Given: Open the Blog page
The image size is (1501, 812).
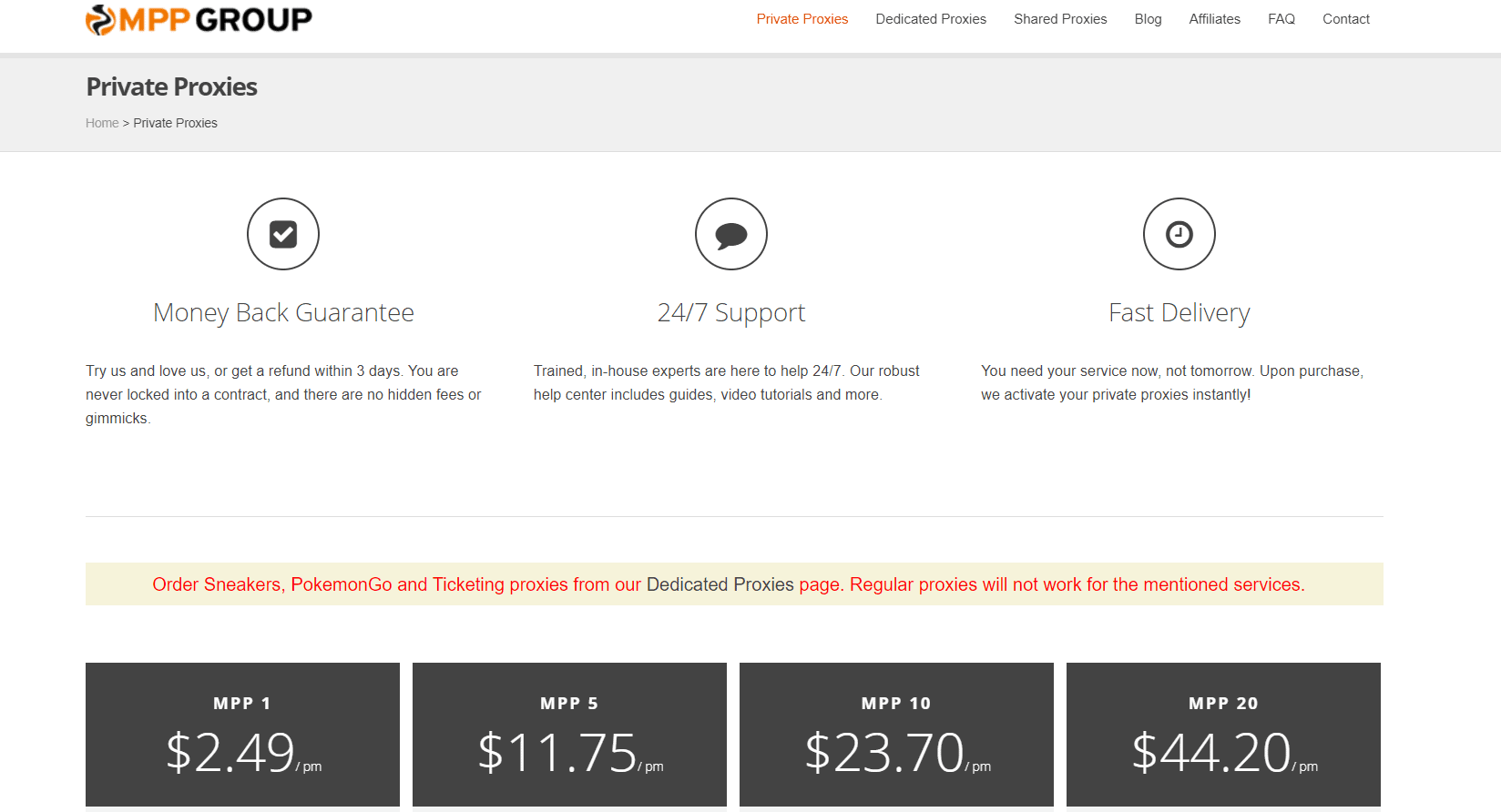Looking at the screenshot, I should (1148, 19).
